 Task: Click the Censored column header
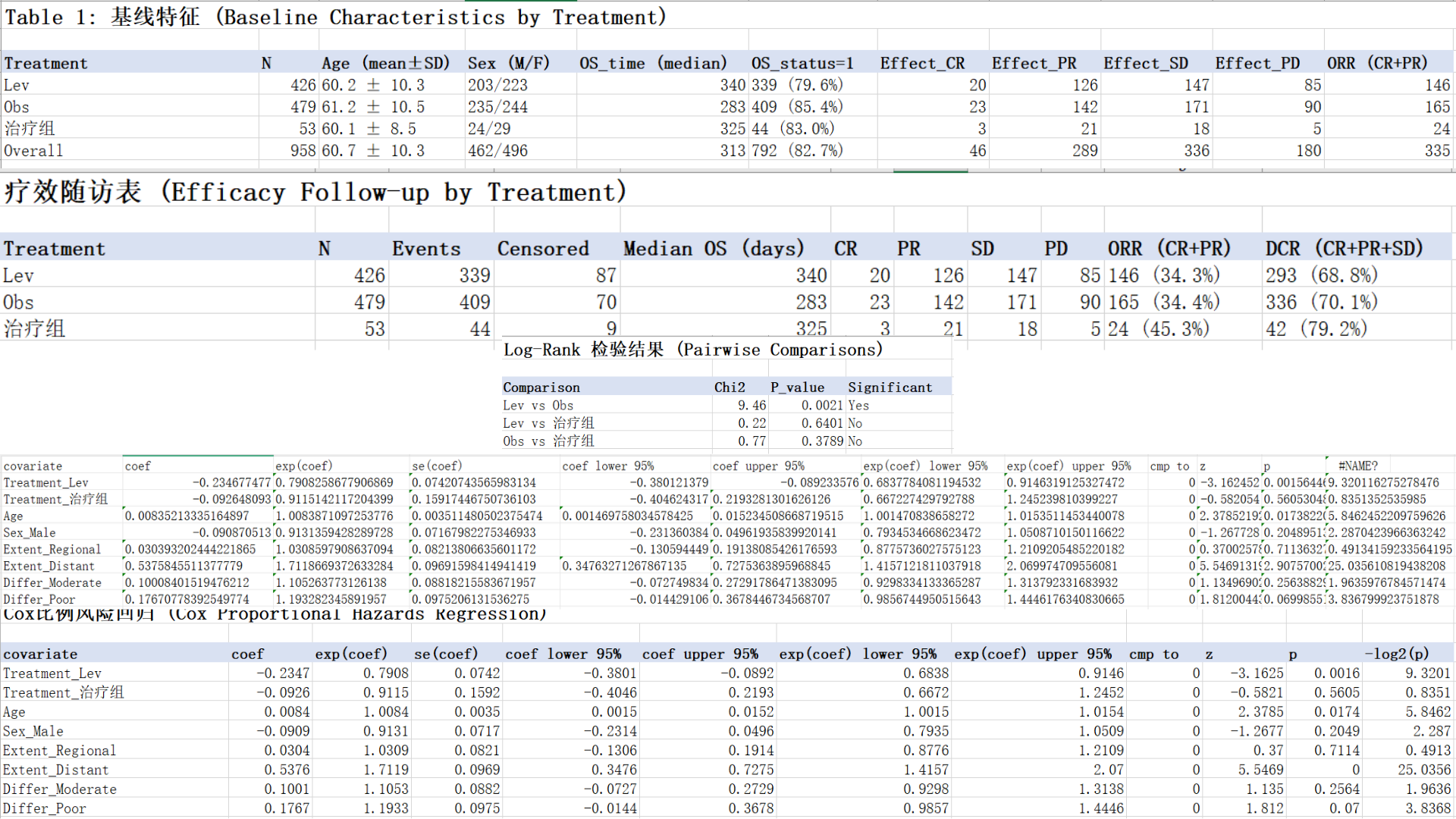pyautogui.click(x=543, y=249)
